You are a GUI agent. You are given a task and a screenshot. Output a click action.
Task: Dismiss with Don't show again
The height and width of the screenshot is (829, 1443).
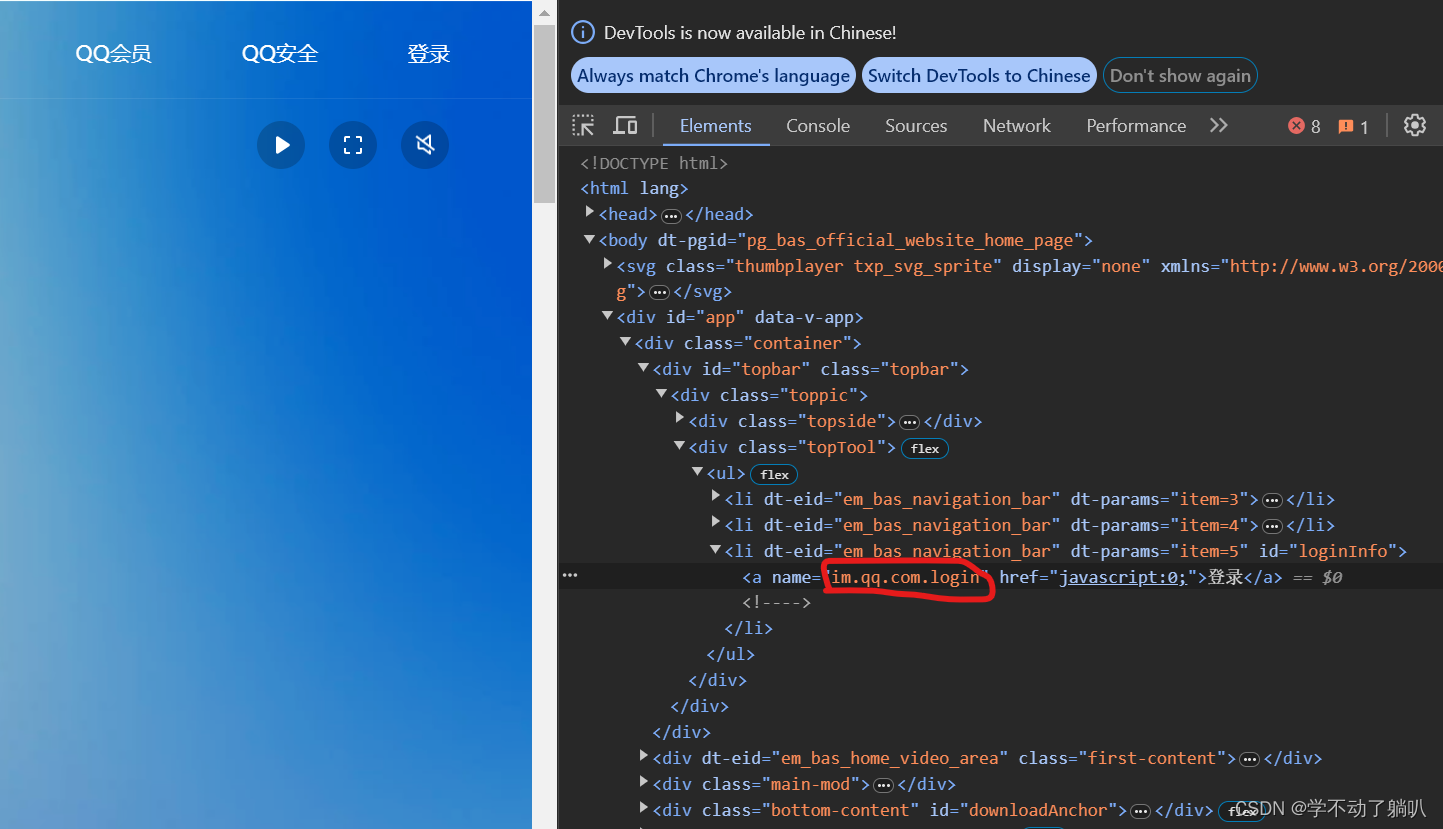click(1180, 76)
